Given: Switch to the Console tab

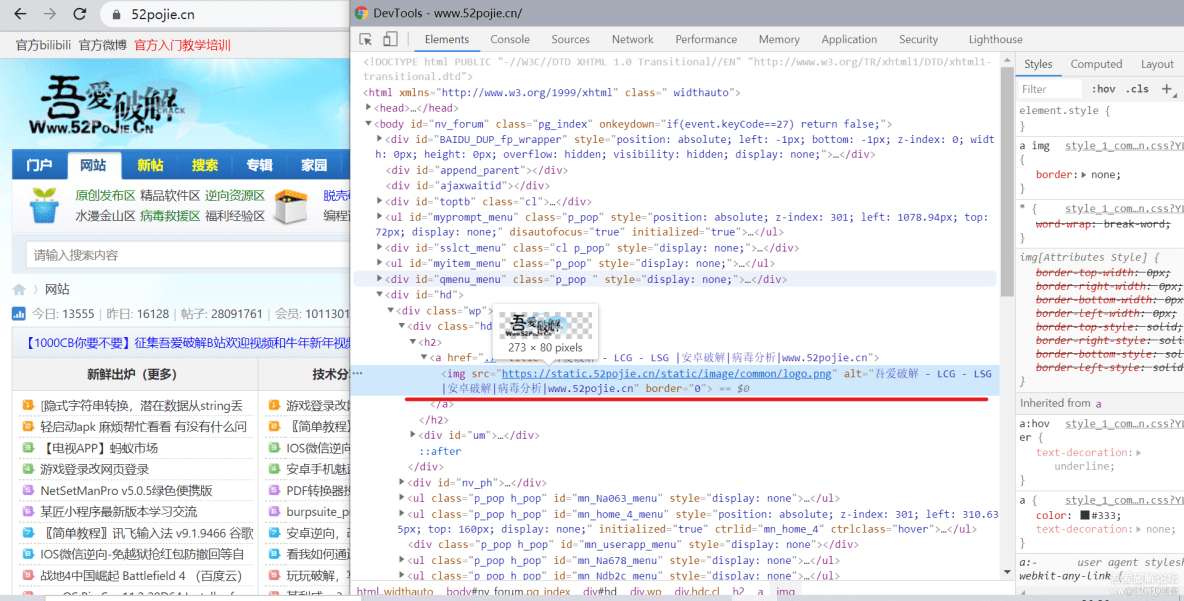Looking at the screenshot, I should [510, 39].
